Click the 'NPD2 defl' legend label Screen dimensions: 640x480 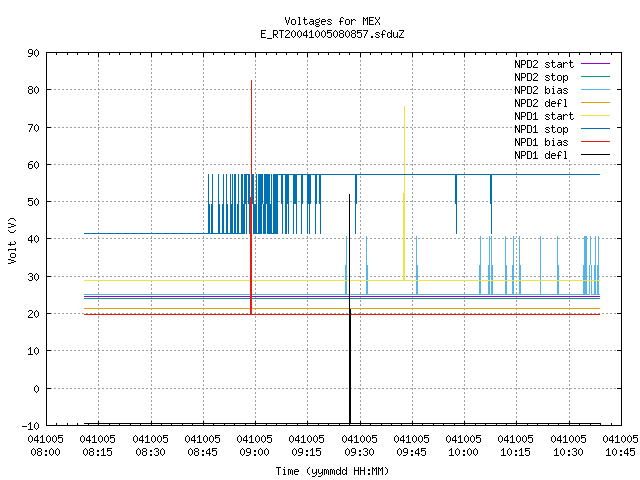pyautogui.click(x=541, y=103)
